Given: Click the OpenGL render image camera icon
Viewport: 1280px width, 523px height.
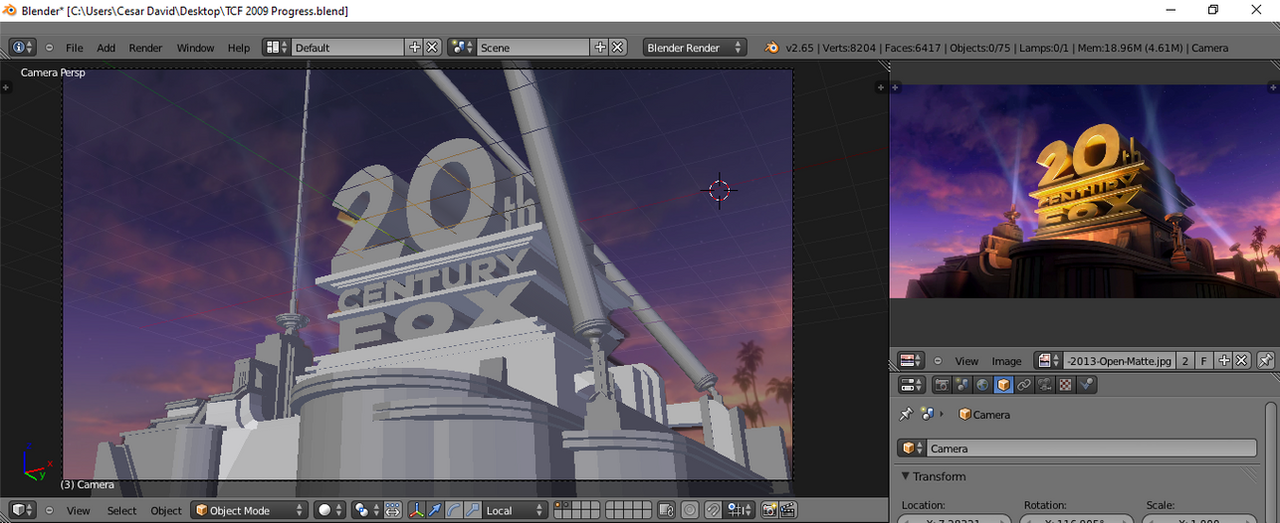Looking at the screenshot, I should [x=769, y=510].
